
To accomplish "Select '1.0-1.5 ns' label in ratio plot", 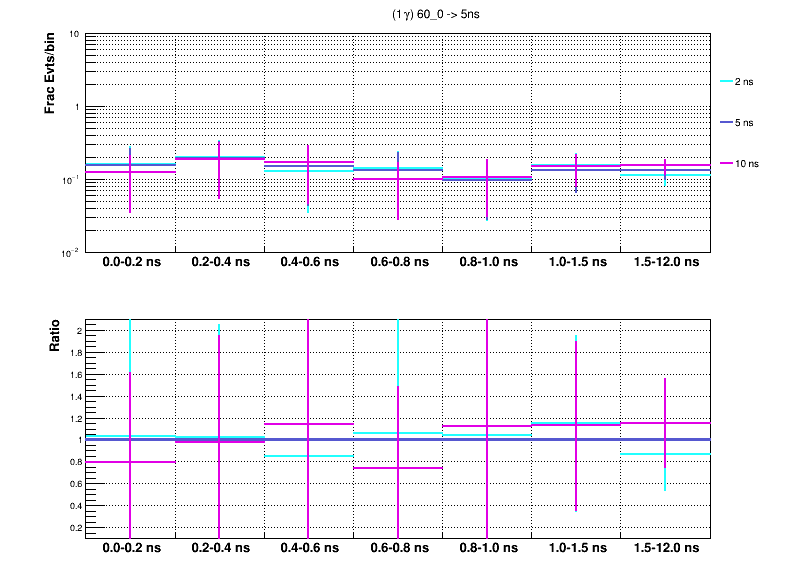I will tap(576, 548).
